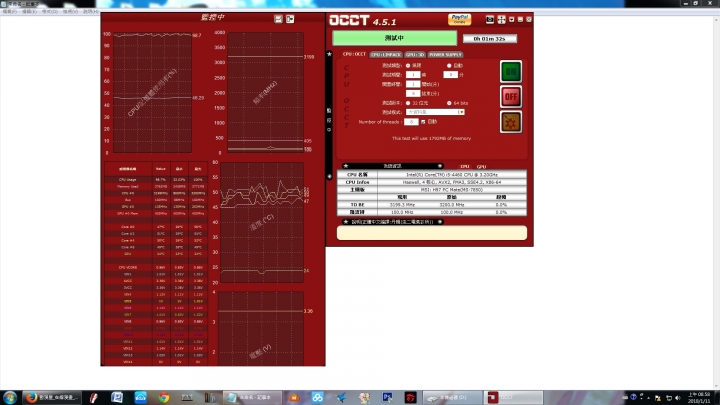This screenshot has width=720, height=405.
Task: Select the 自動 test-type radio button
Action: tap(449, 66)
